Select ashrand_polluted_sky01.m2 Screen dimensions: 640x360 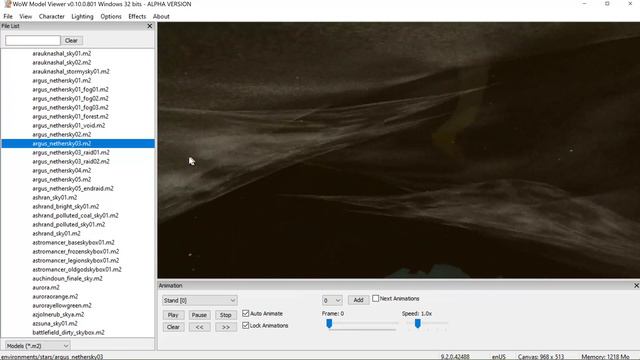tap(69, 224)
